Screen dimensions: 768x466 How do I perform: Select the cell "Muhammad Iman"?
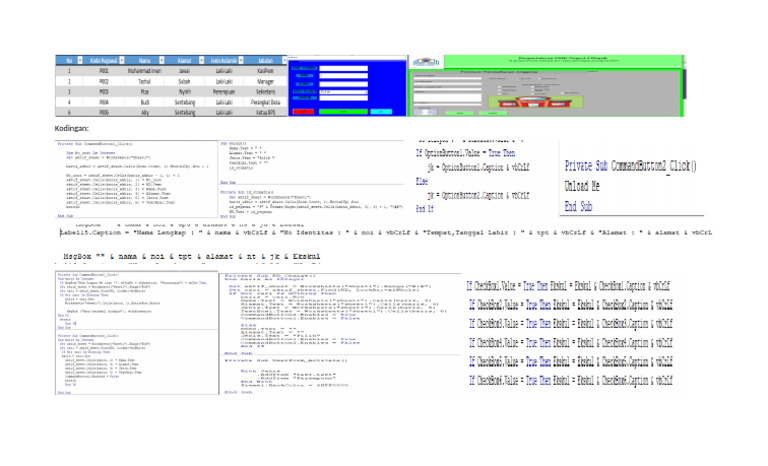click(144, 71)
